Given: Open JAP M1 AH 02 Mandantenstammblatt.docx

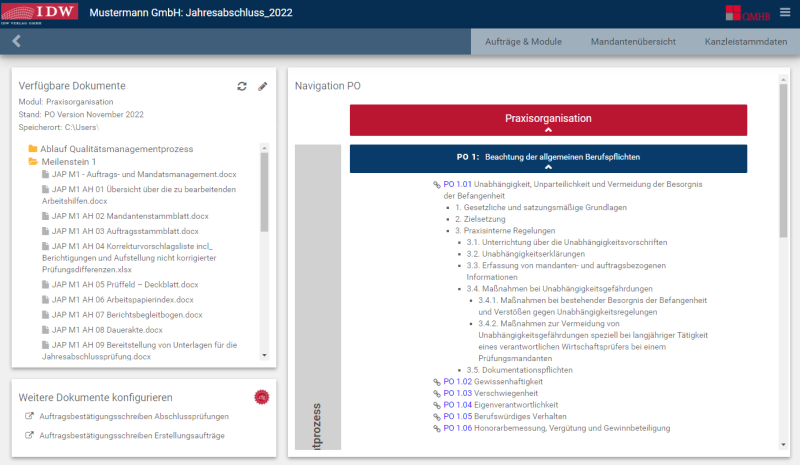Looking at the screenshot, I should click(126, 216).
